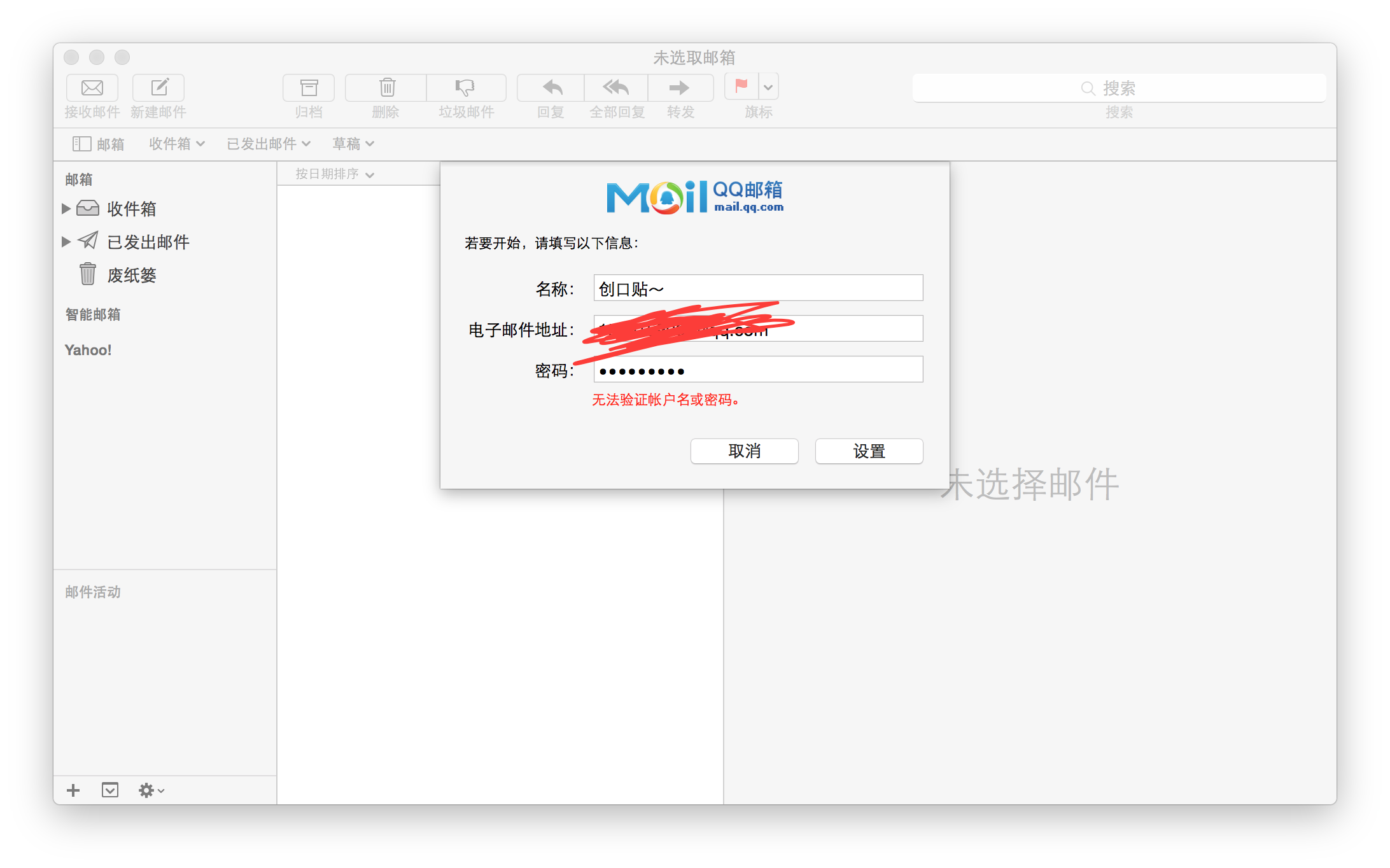Open 草稿 from the favorites bar
The height and width of the screenshot is (868, 1390).
[352, 143]
